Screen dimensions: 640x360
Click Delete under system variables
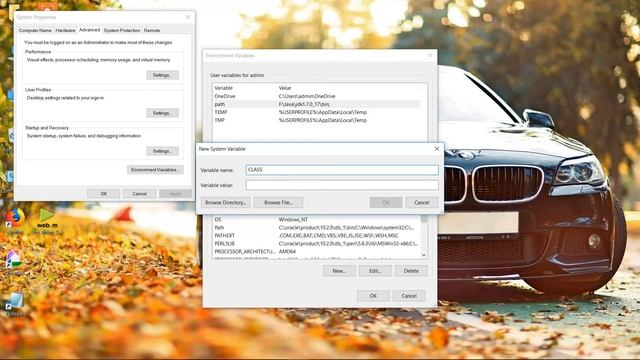click(x=411, y=271)
